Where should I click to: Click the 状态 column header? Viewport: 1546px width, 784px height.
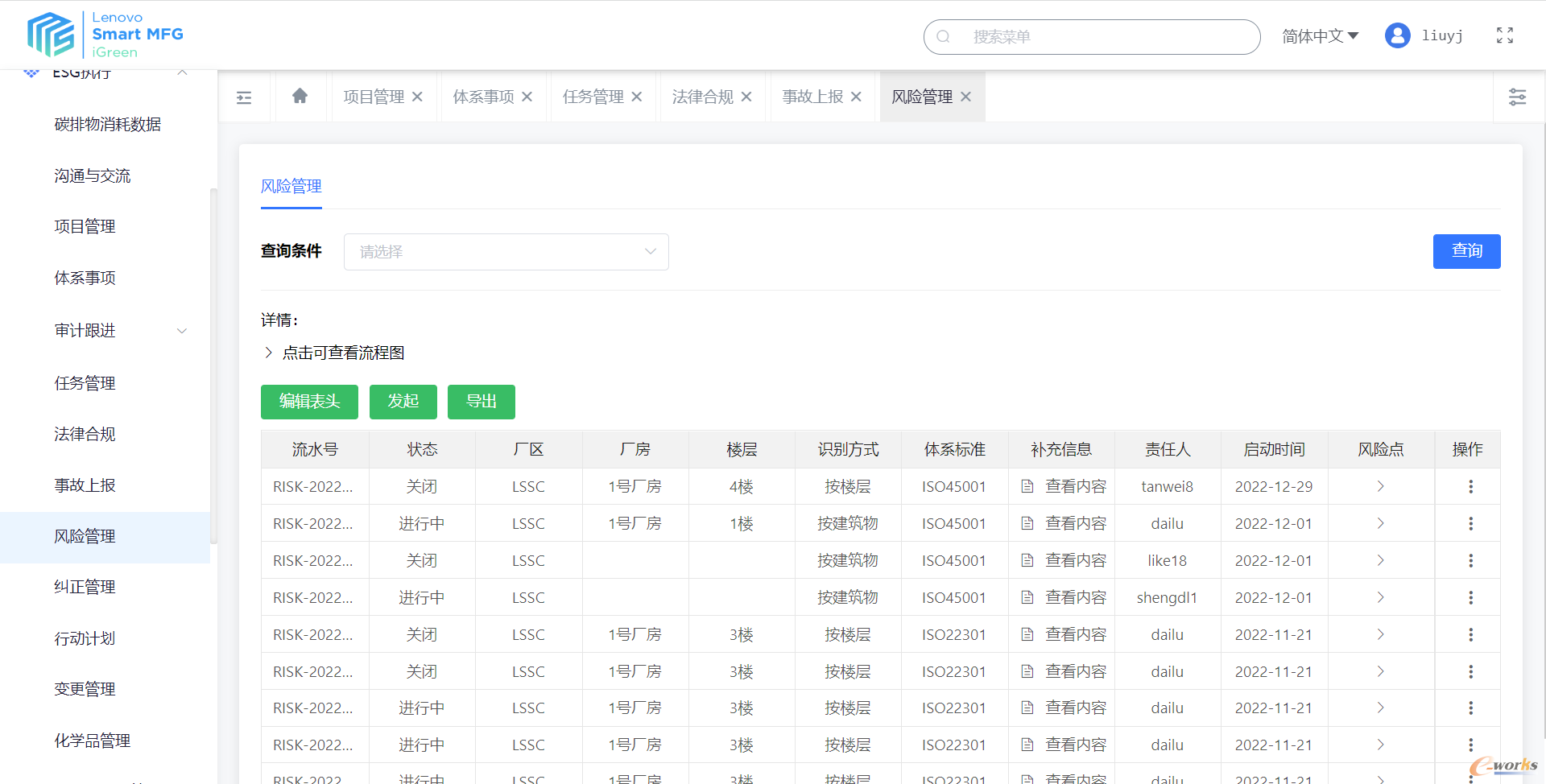[422, 450]
